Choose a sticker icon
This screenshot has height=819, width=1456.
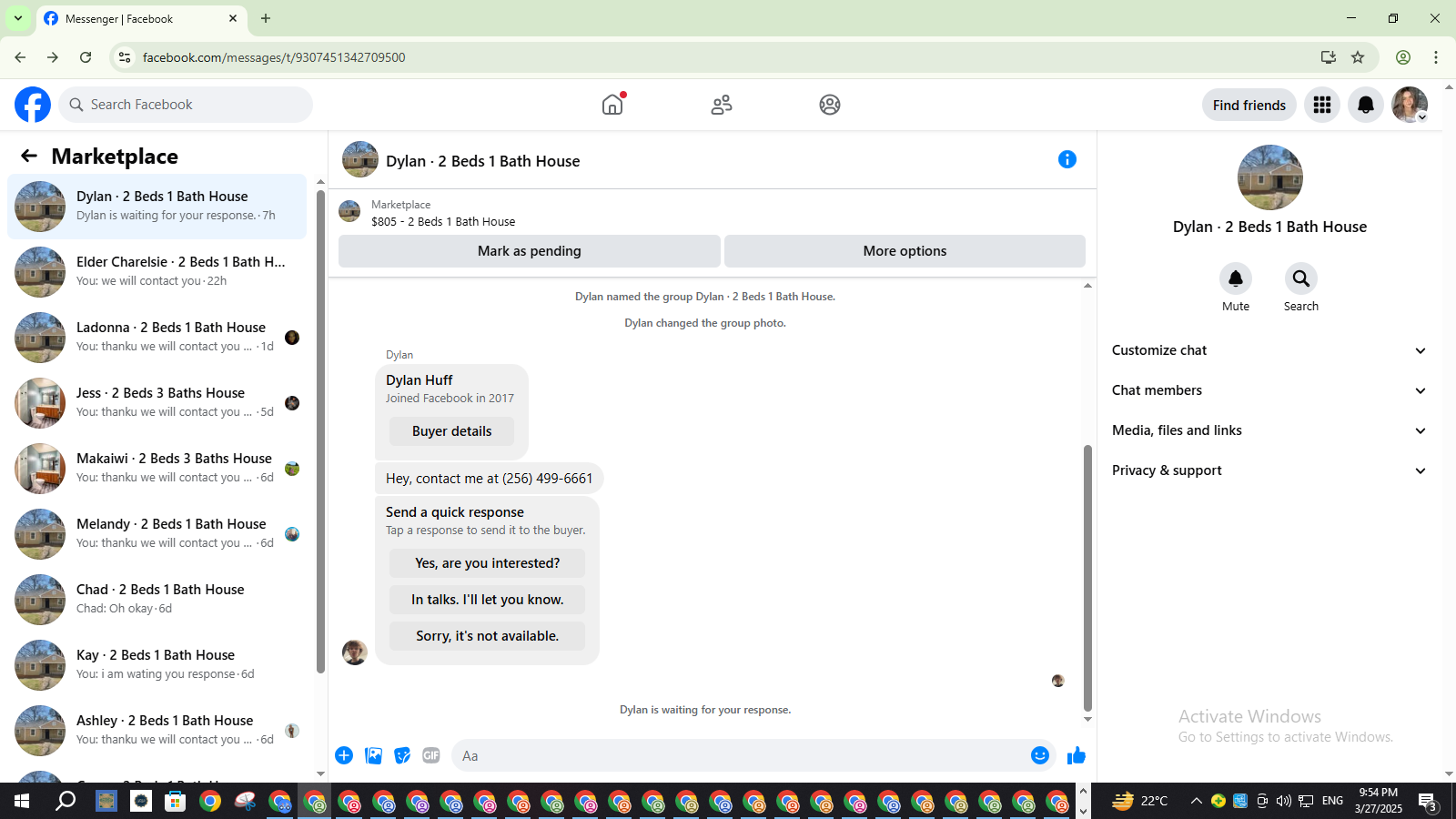[x=402, y=755]
